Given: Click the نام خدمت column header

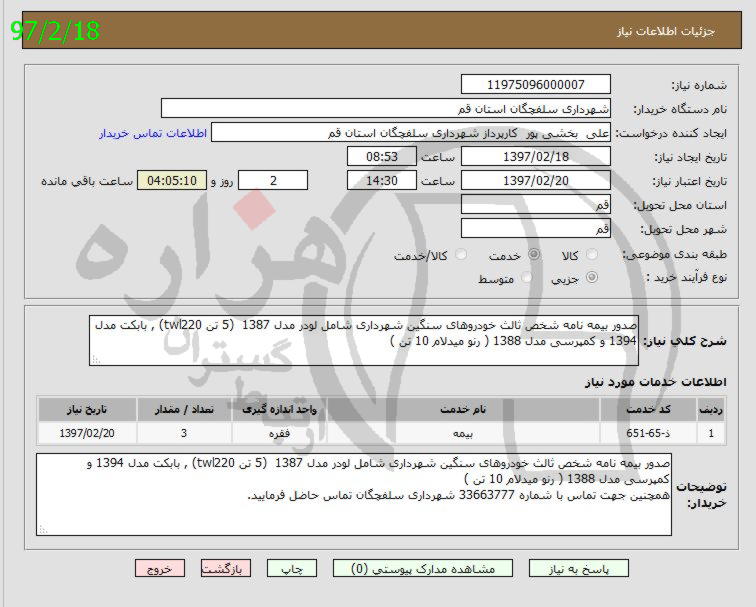Looking at the screenshot, I should [x=463, y=409].
